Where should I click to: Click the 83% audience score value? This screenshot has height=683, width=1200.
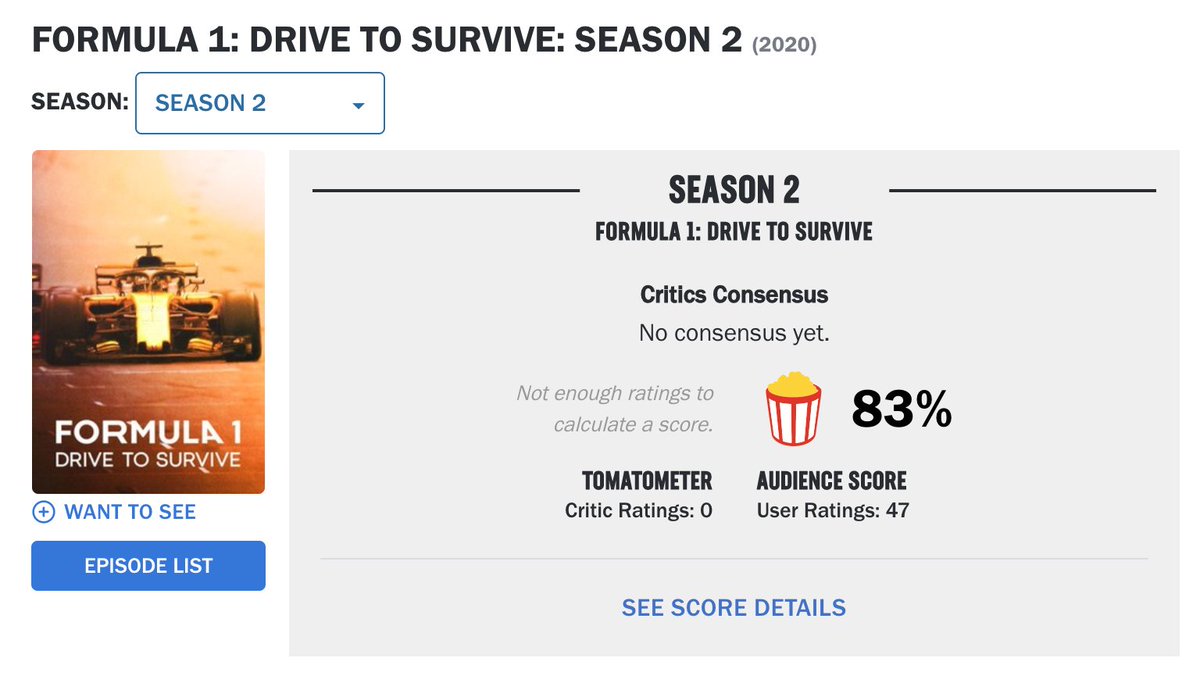pyautogui.click(x=902, y=409)
